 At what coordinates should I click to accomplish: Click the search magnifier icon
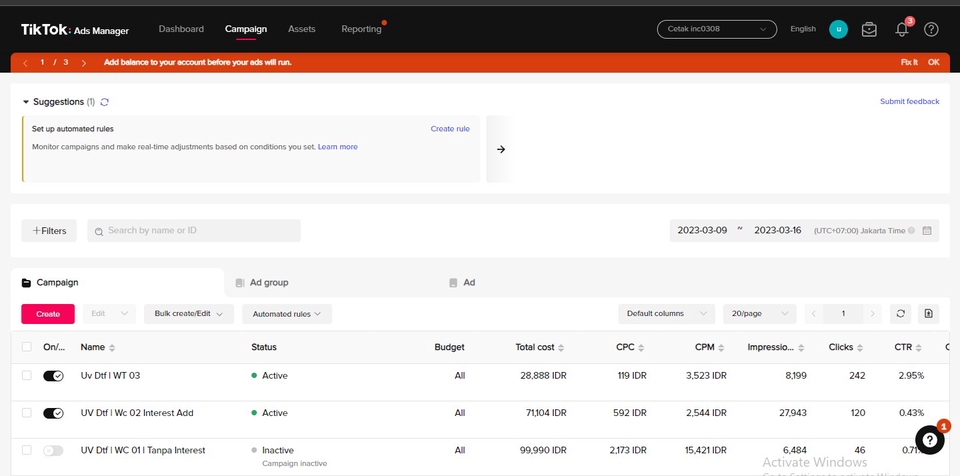coord(99,232)
